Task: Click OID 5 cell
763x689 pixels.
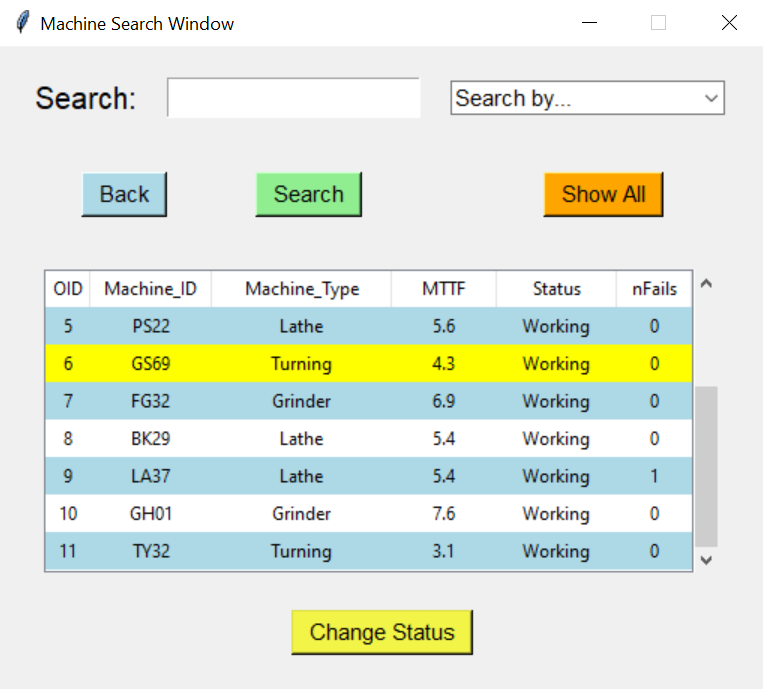Action: pyautogui.click(x=68, y=326)
